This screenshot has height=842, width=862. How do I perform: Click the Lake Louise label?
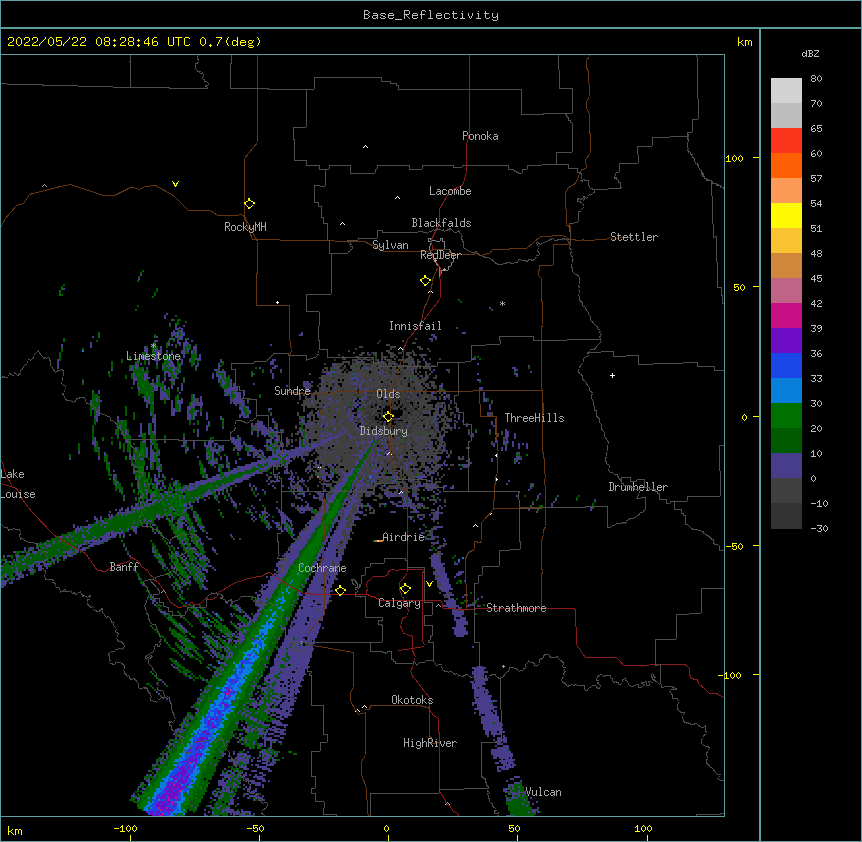click(x=18, y=484)
